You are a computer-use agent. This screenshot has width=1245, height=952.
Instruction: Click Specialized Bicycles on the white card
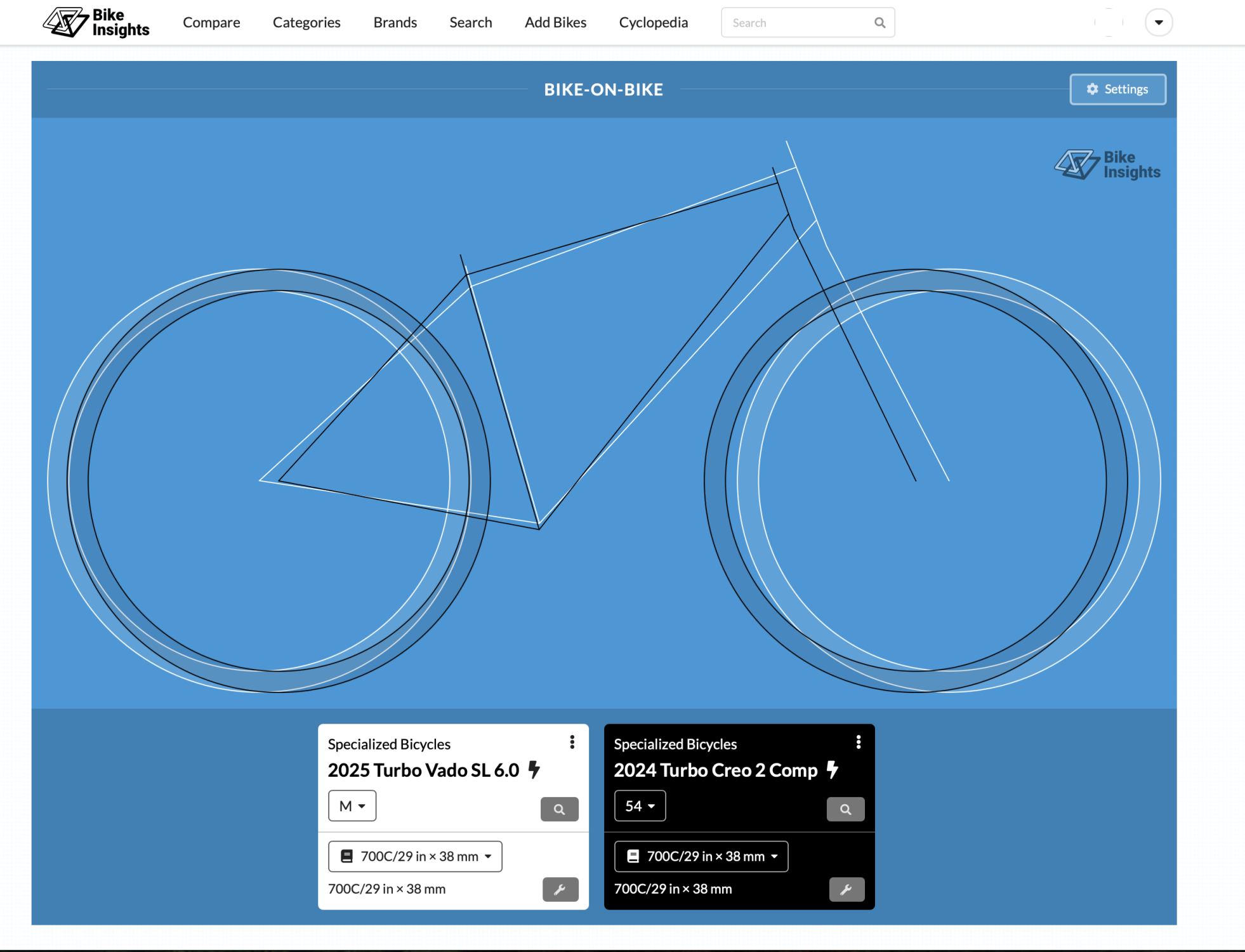(x=389, y=744)
